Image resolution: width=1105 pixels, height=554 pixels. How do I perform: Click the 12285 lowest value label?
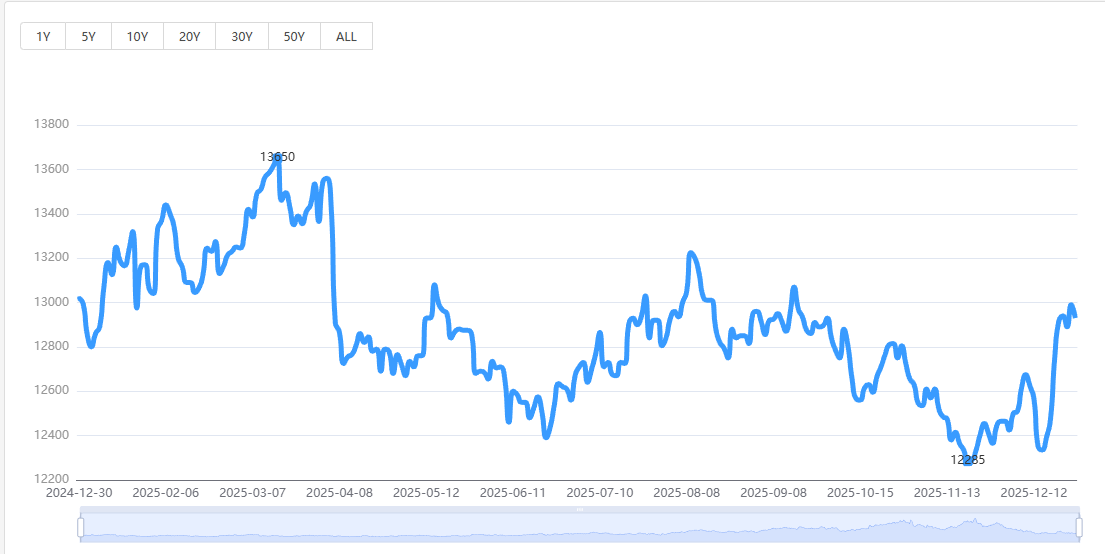[x=967, y=460]
